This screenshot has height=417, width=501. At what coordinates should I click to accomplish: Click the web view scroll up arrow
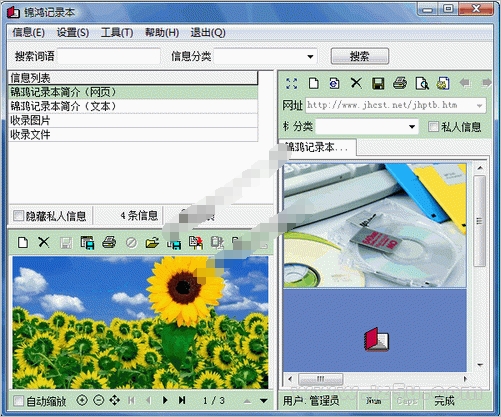pos(480,168)
